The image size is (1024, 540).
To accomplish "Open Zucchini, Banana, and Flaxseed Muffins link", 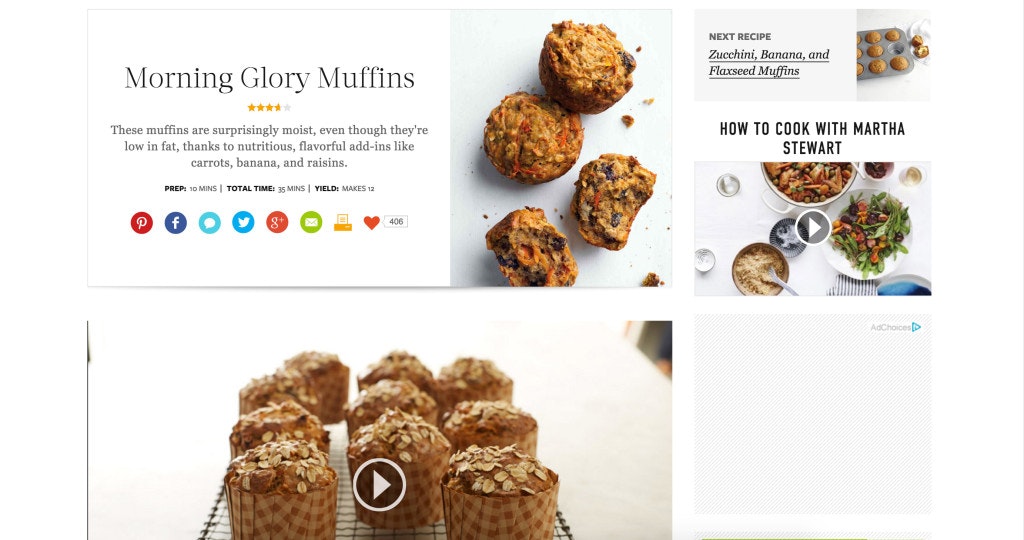I will pos(769,63).
